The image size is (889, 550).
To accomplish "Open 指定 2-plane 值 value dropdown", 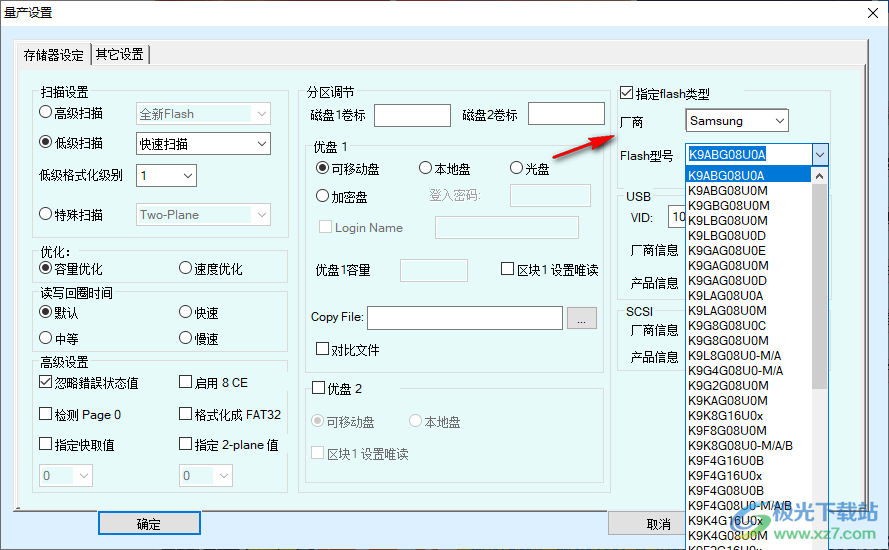I will click(206, 475).
